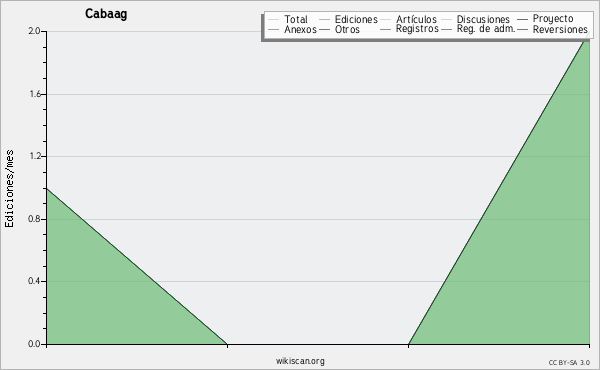
Task: Click the wikiscan.org label
Action: pos(300,361)
